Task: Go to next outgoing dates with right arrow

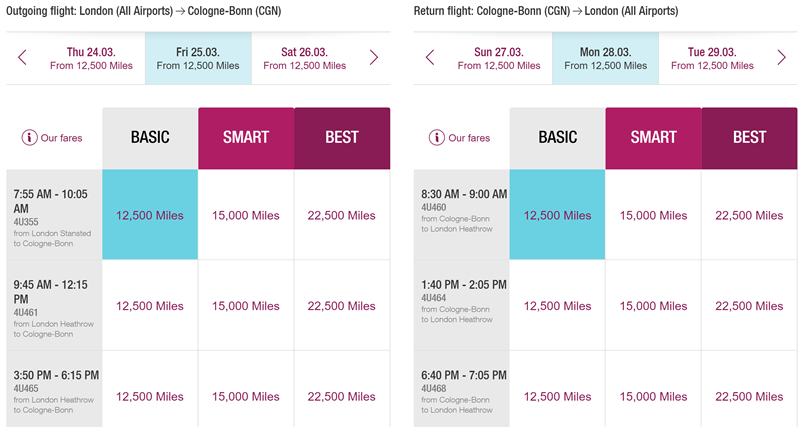Action: [373, 58]
